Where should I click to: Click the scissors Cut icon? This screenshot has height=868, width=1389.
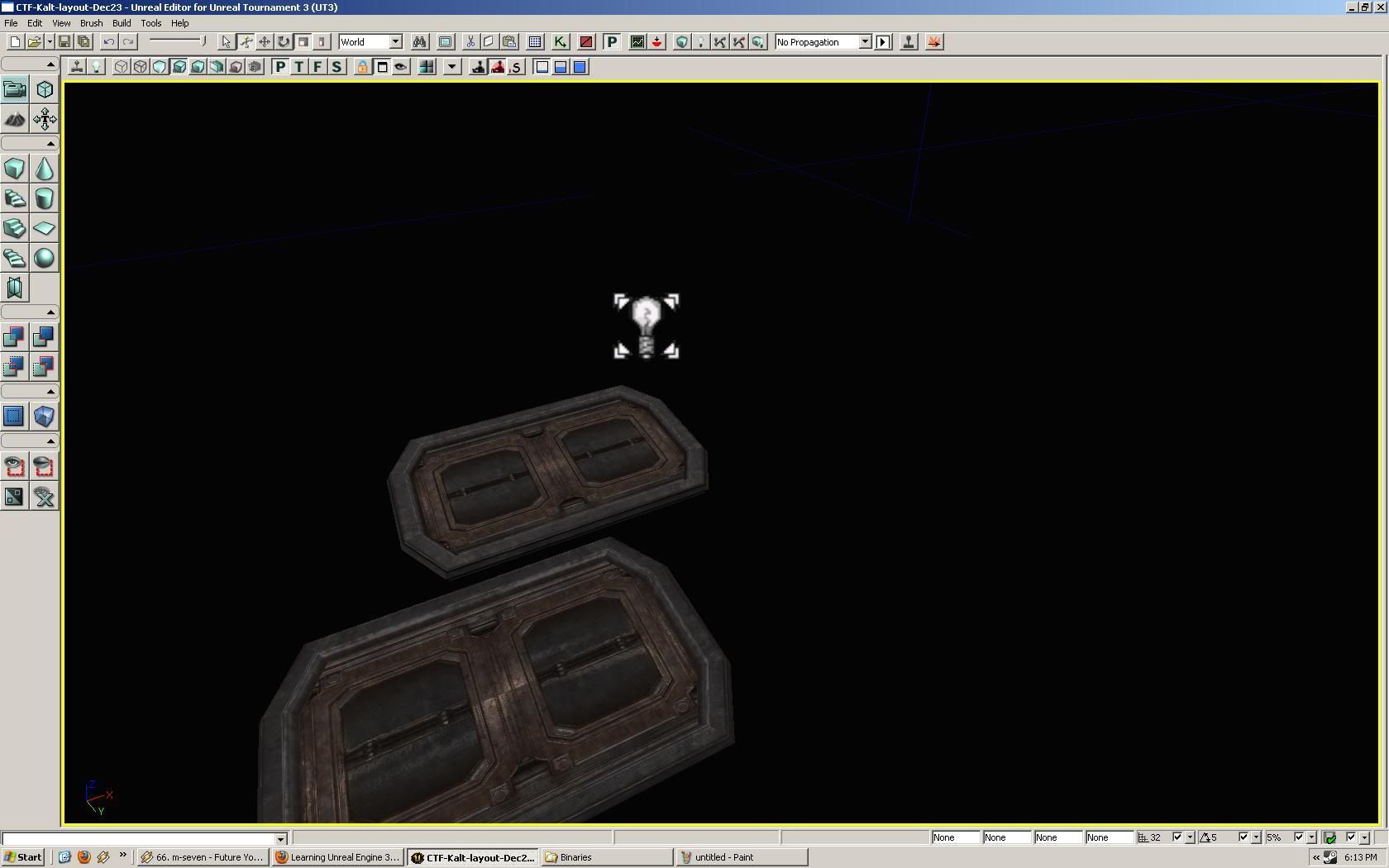click(470, 42)
